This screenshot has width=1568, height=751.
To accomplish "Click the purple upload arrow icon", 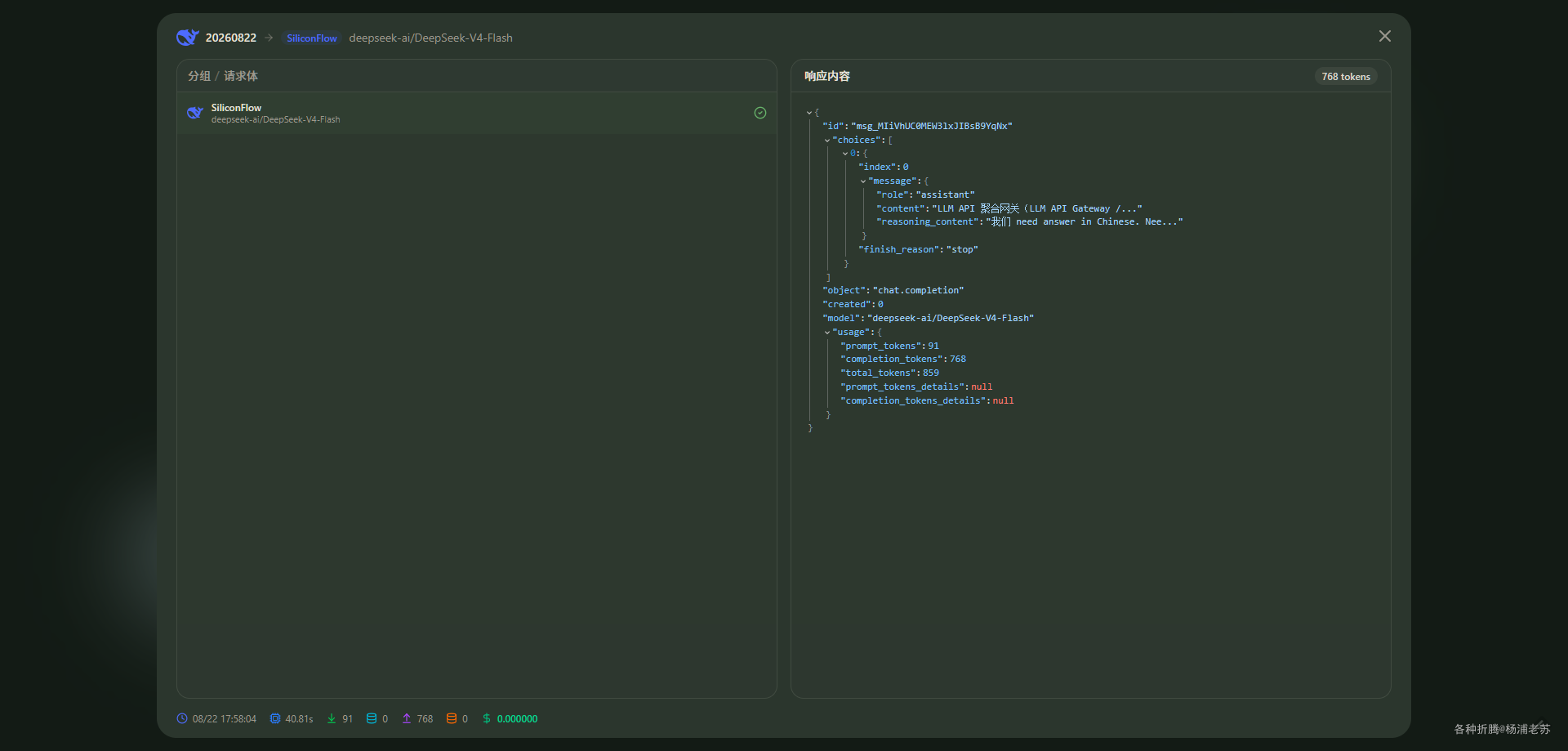I will [407, 718].
